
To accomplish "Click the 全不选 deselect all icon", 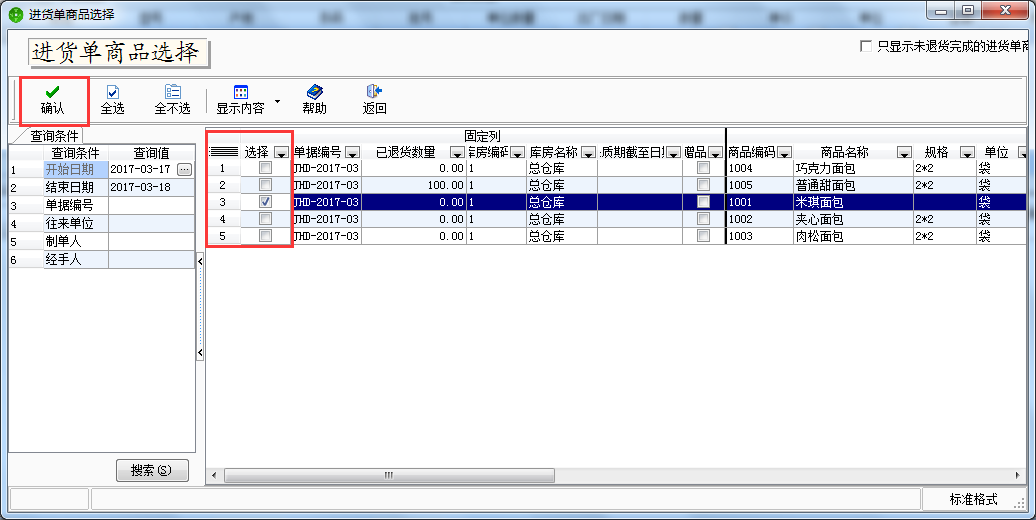I will [x=172, y=92].
